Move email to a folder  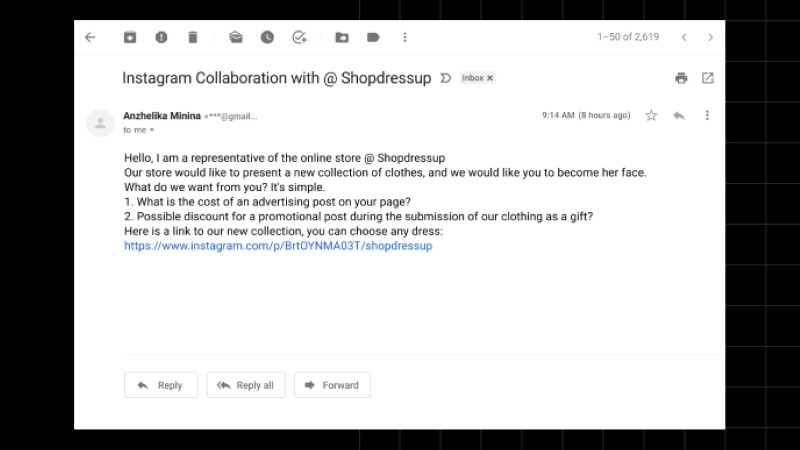pyautogui.click(x=342, y=37)
